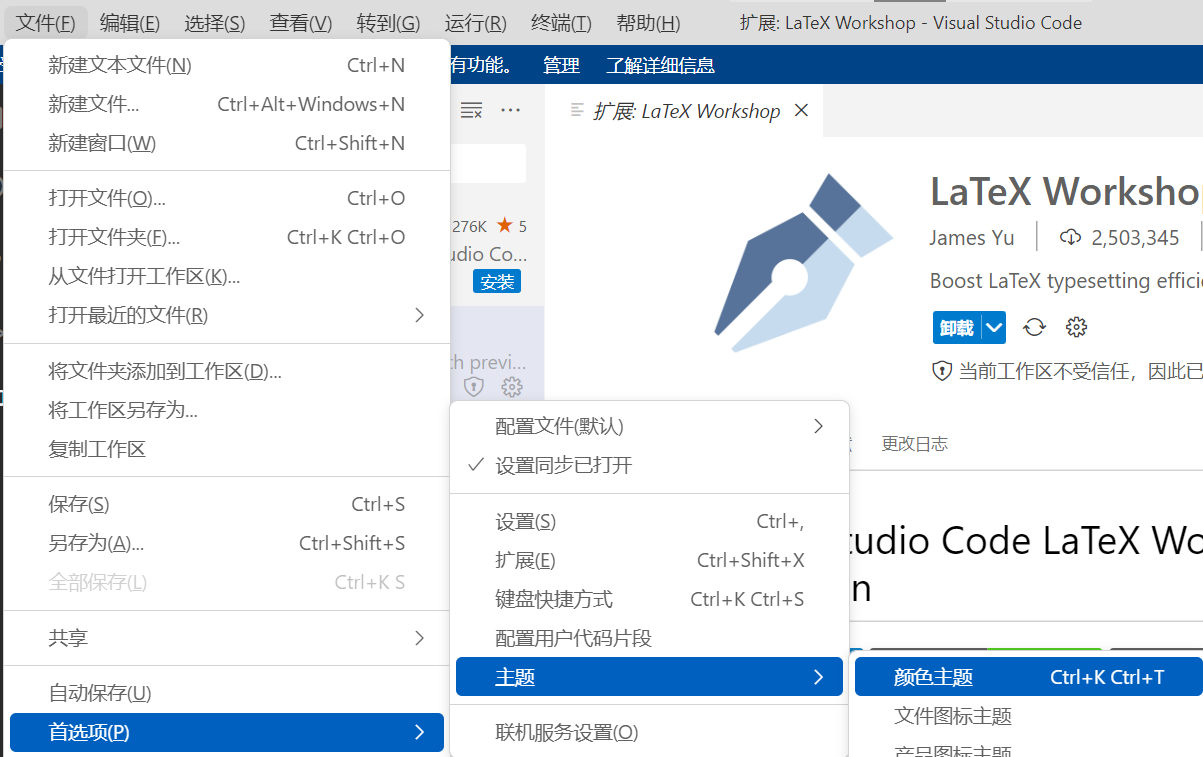Open the 卸载 button dropdown arrow
The height and width of the screenshot is (757, 1203).
click(x=993, y=327)
